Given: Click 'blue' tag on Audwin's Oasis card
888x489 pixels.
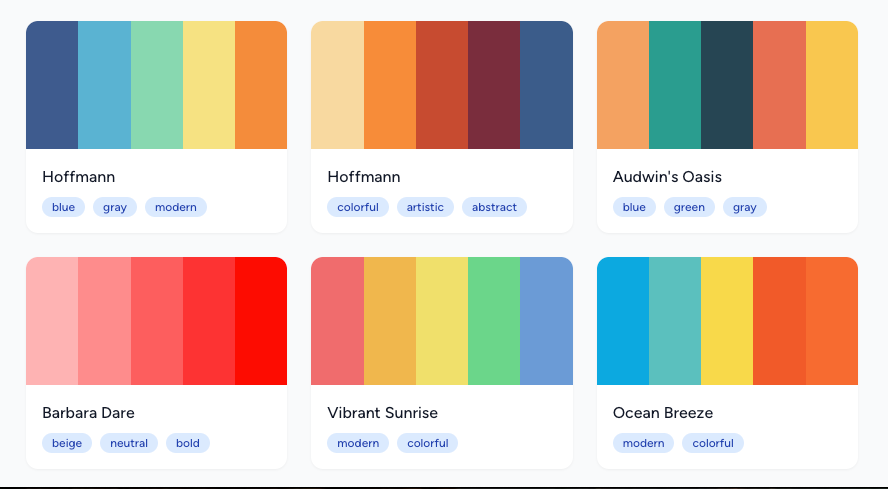Looking at the screenshot, I should [x=634, y=207].
